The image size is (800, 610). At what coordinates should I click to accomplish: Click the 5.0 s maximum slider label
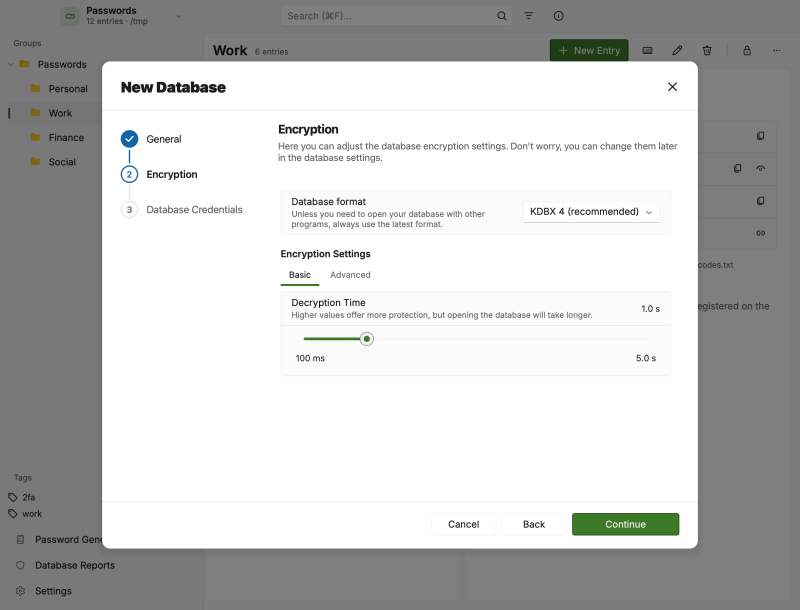[x=646, y=359]
